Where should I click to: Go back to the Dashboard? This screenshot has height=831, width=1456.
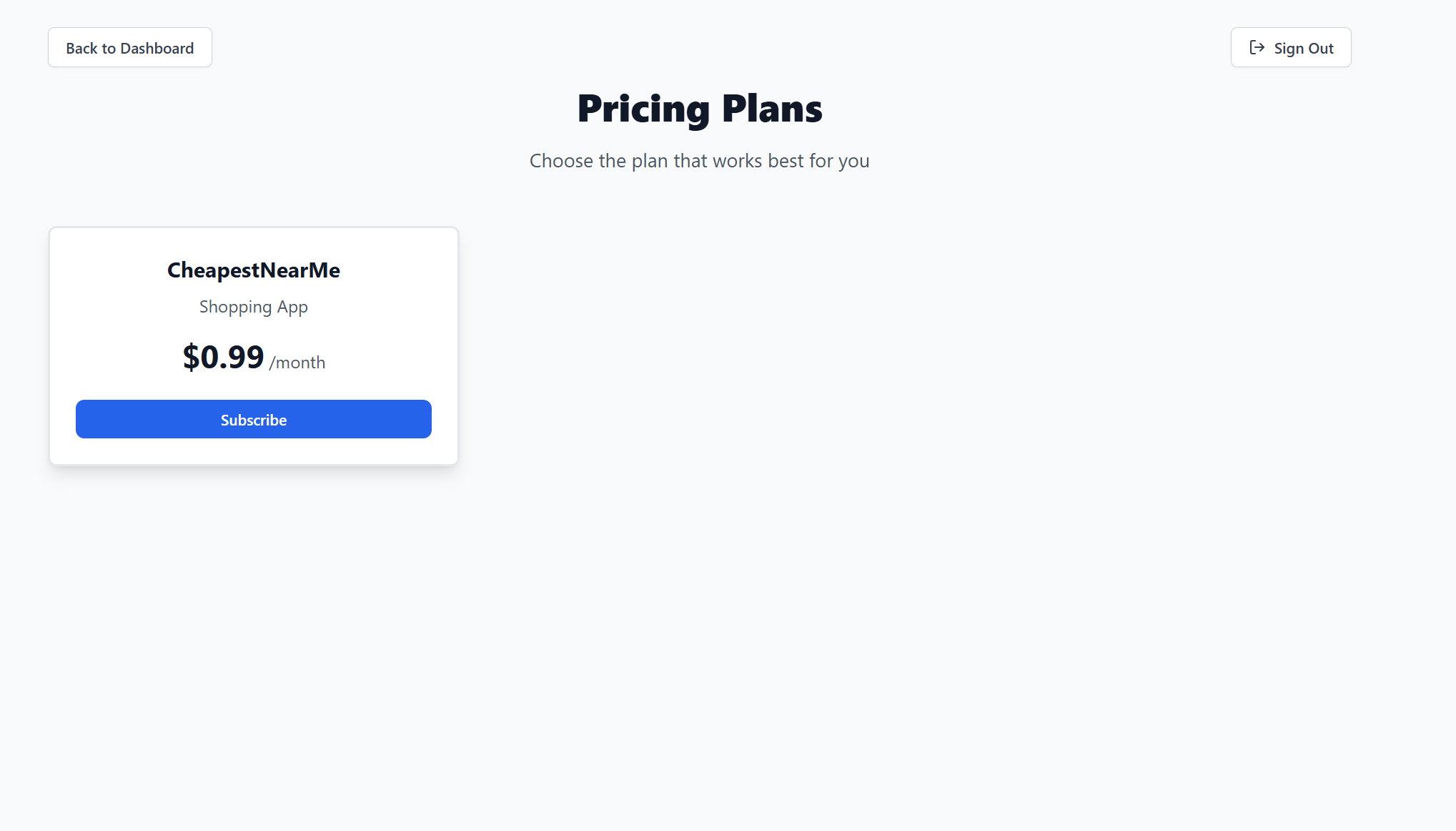coord(129,48)
